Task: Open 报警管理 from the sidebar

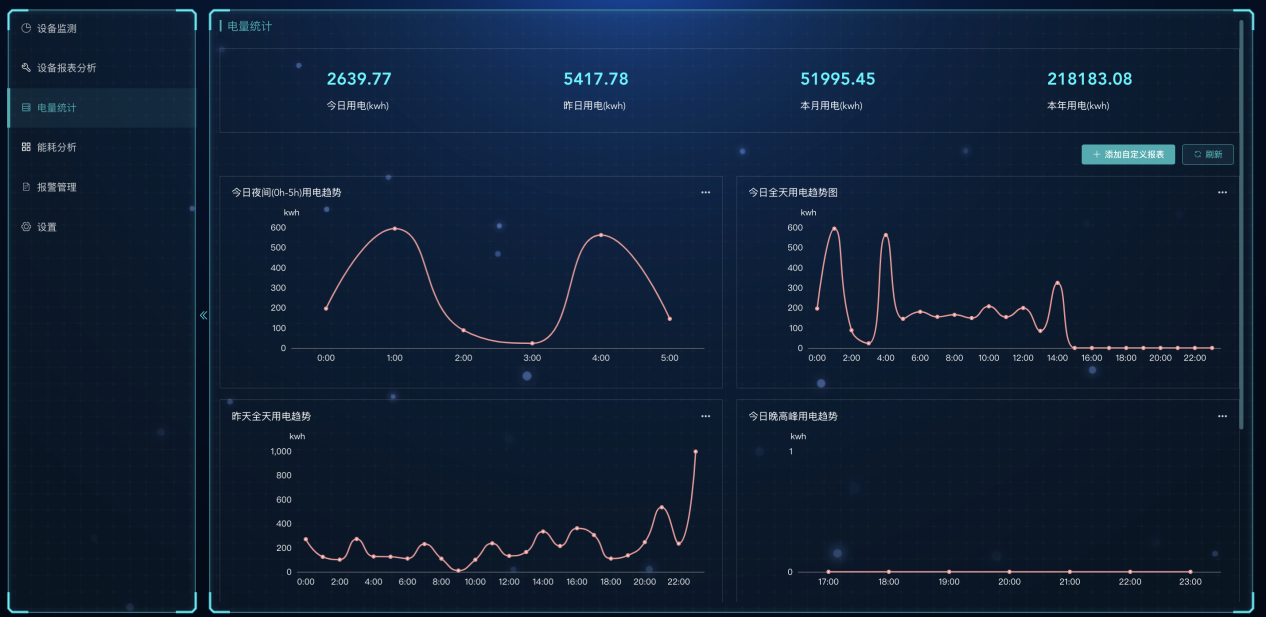Action: [x=101, y=187]
